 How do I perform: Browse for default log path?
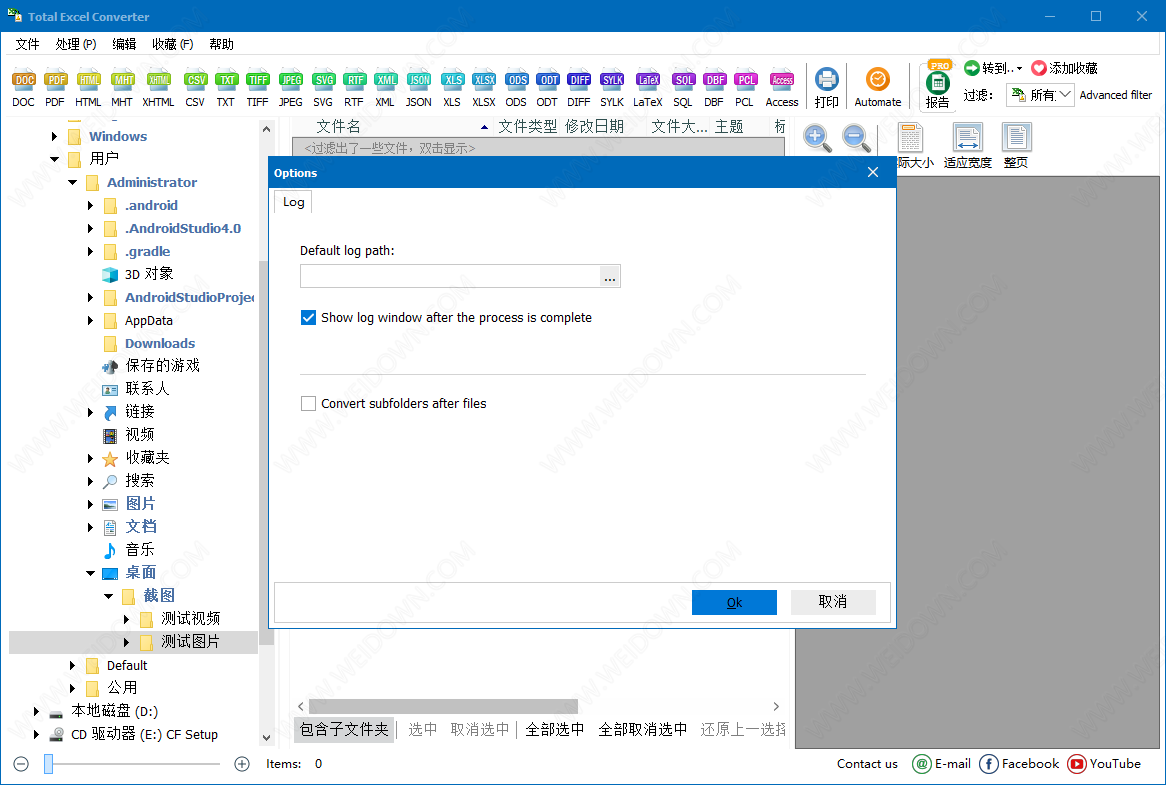point(610,277)
